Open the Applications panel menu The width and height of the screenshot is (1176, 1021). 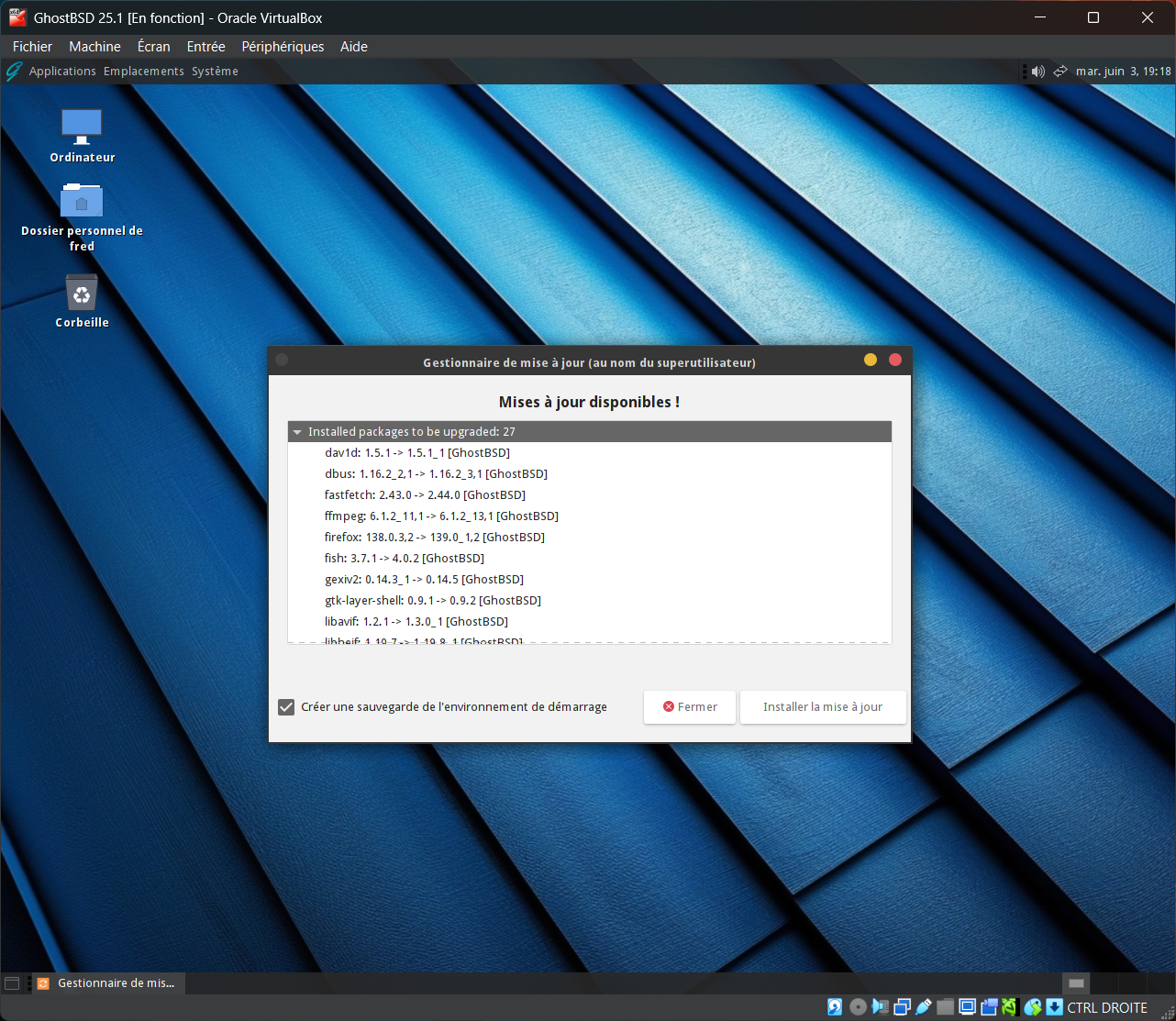(x=62, y=72)
